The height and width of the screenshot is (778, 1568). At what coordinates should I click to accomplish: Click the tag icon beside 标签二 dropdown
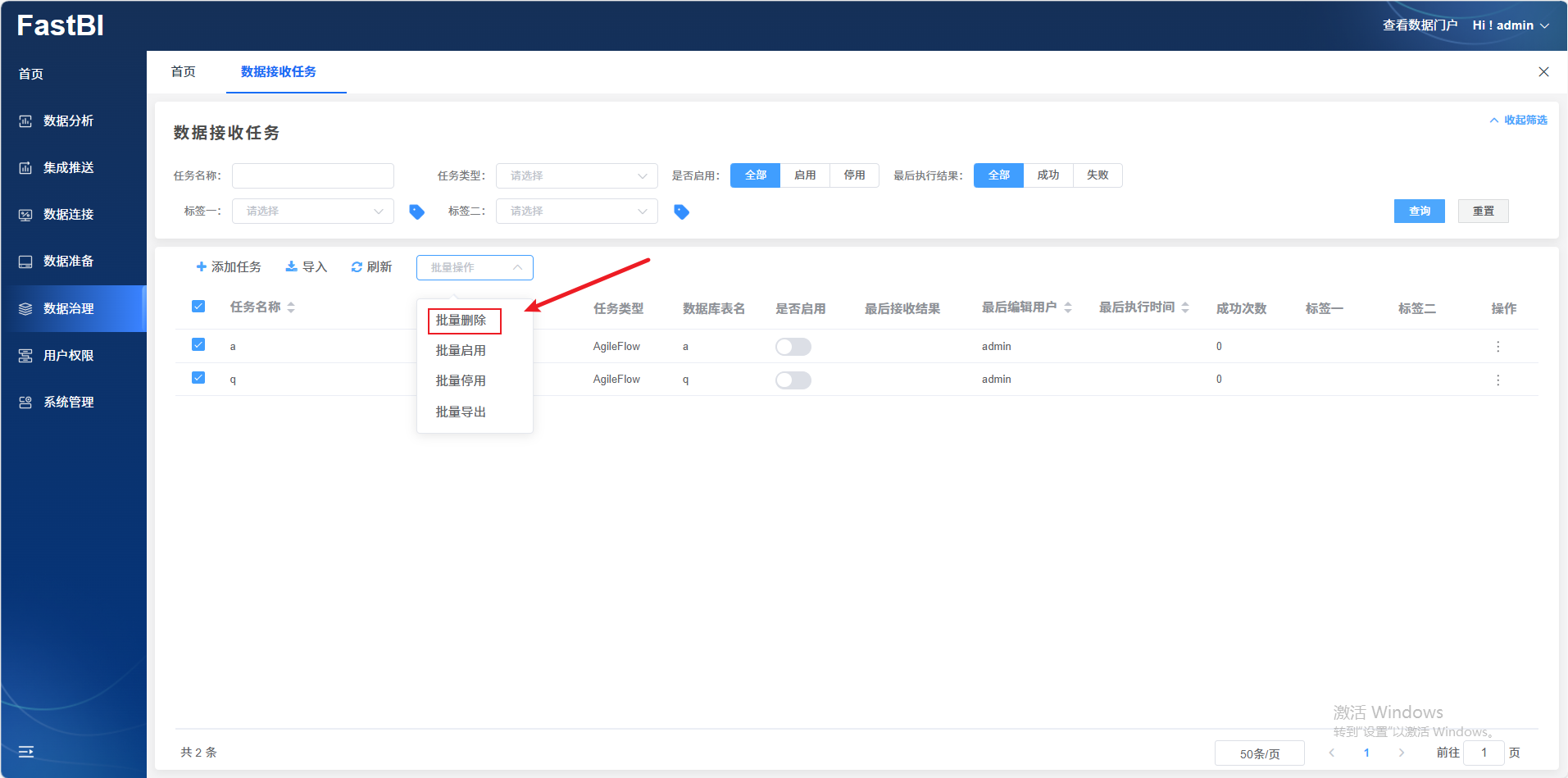[681, 212]
